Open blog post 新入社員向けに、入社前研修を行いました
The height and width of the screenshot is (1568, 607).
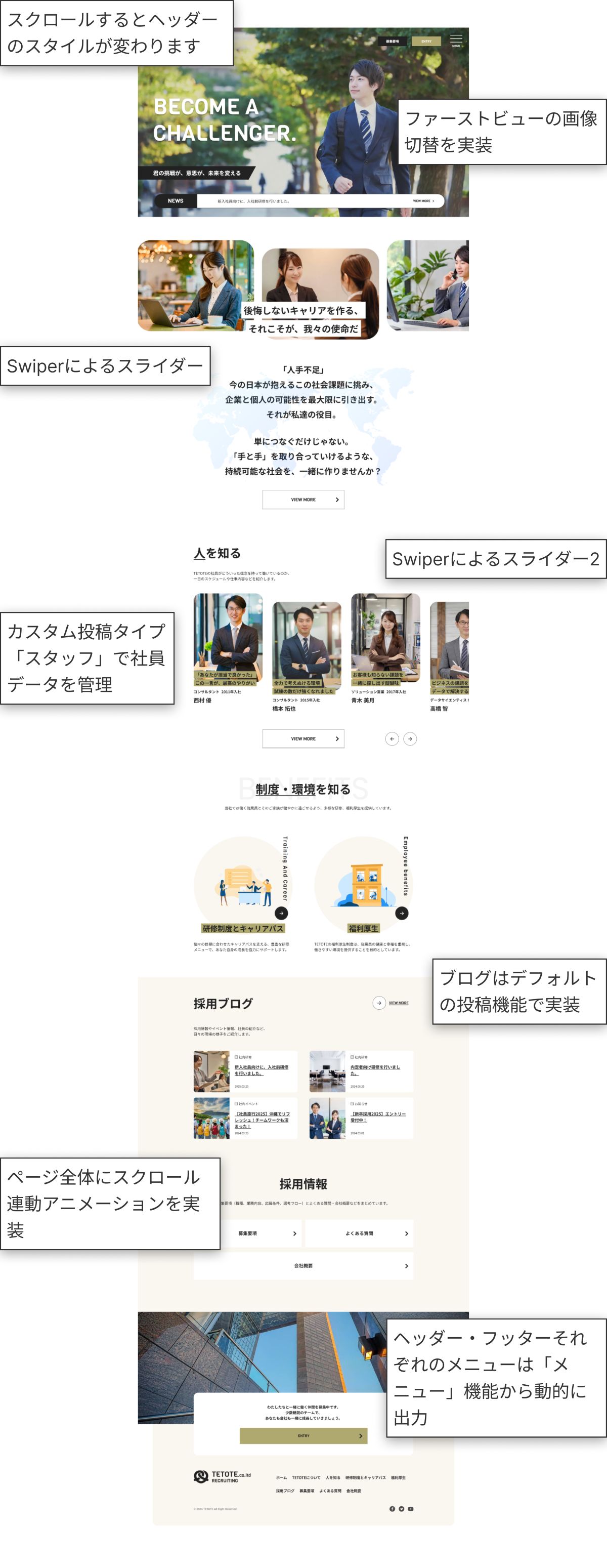(x=262, y=1070)
